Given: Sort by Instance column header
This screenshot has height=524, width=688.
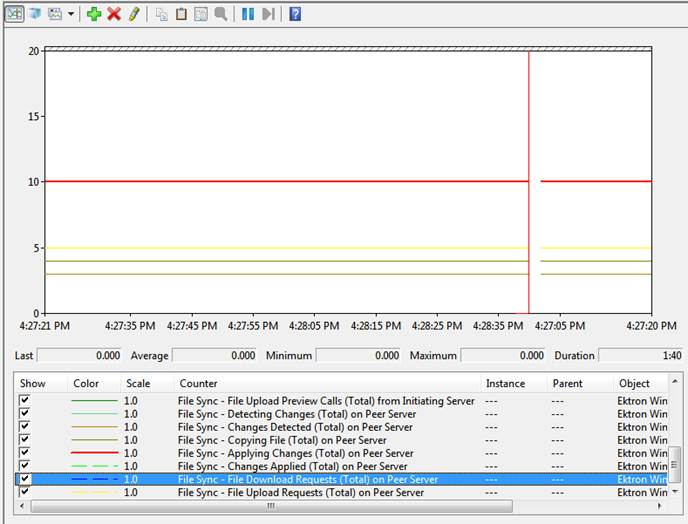Looking at the screenshot, I should coord(514,384).
